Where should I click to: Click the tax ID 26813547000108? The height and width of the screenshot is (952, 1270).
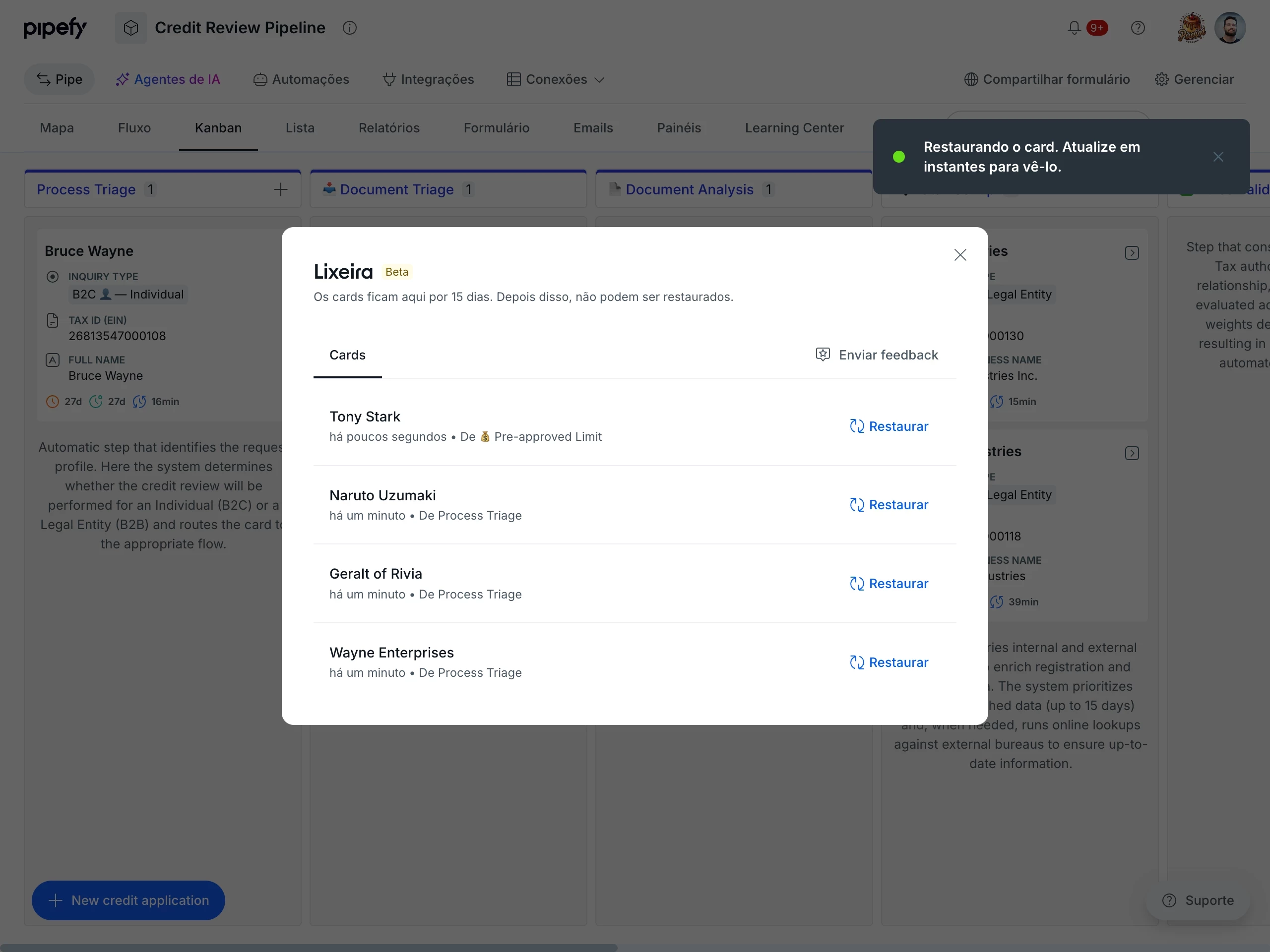[117, 336]
